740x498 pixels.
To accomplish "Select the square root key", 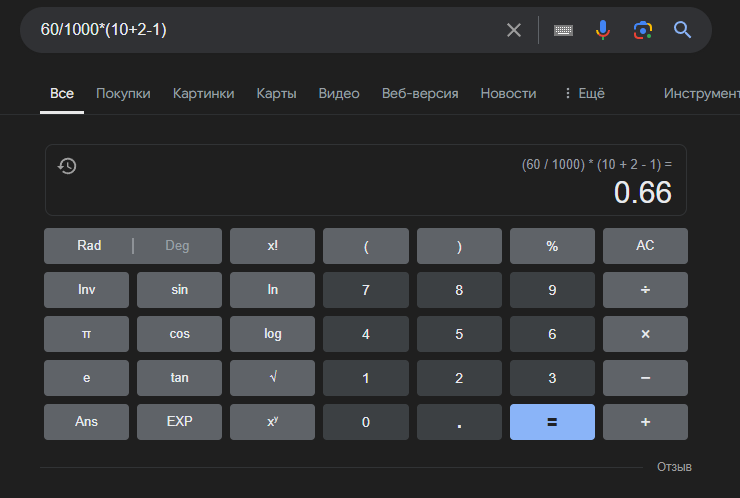I will (x=272, y=378).
